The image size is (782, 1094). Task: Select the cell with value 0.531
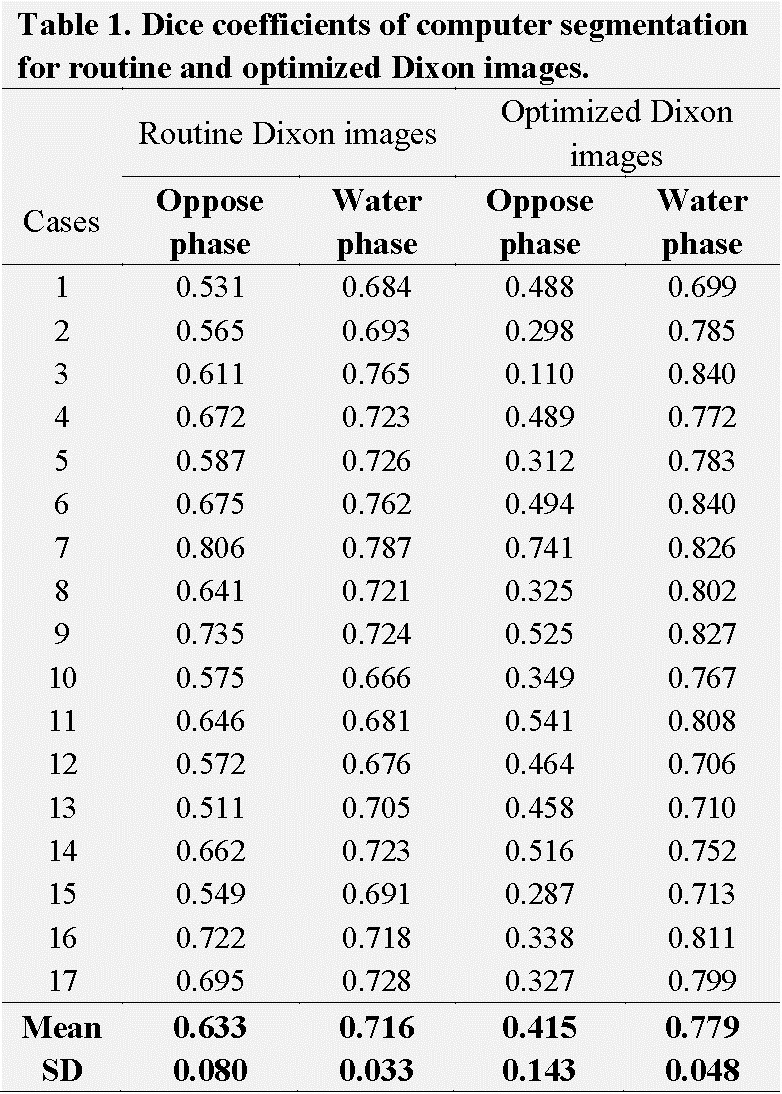pyautogui.click(x=210, y=288)
